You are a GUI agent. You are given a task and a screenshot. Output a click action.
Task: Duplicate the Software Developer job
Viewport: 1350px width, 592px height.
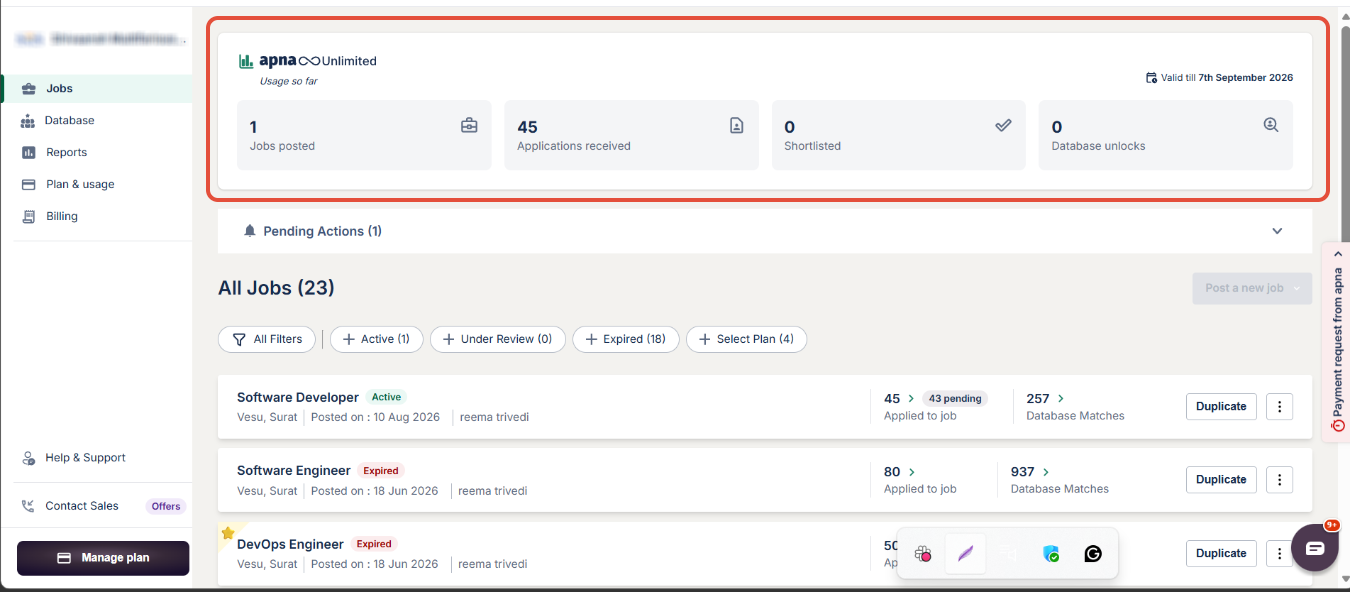coord(1221,406)
